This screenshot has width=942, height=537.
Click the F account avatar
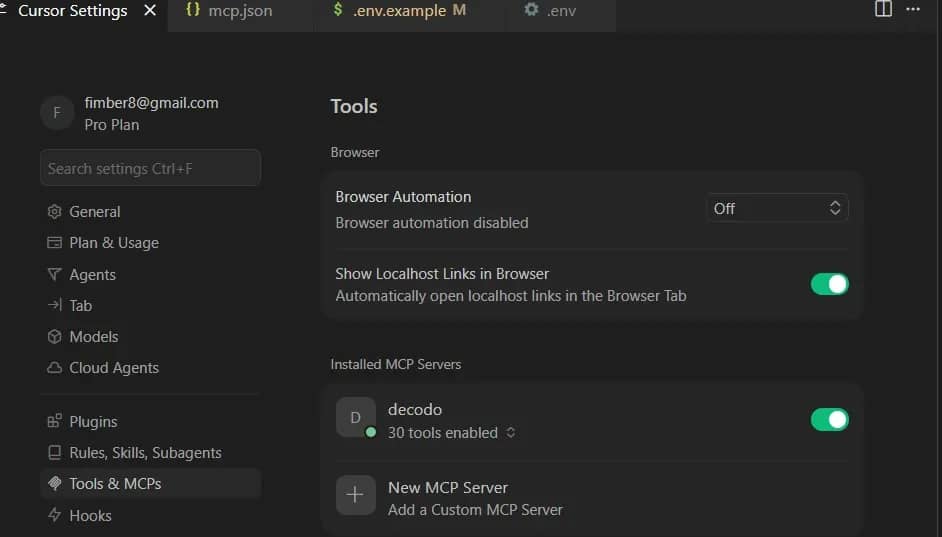(57, 113)
